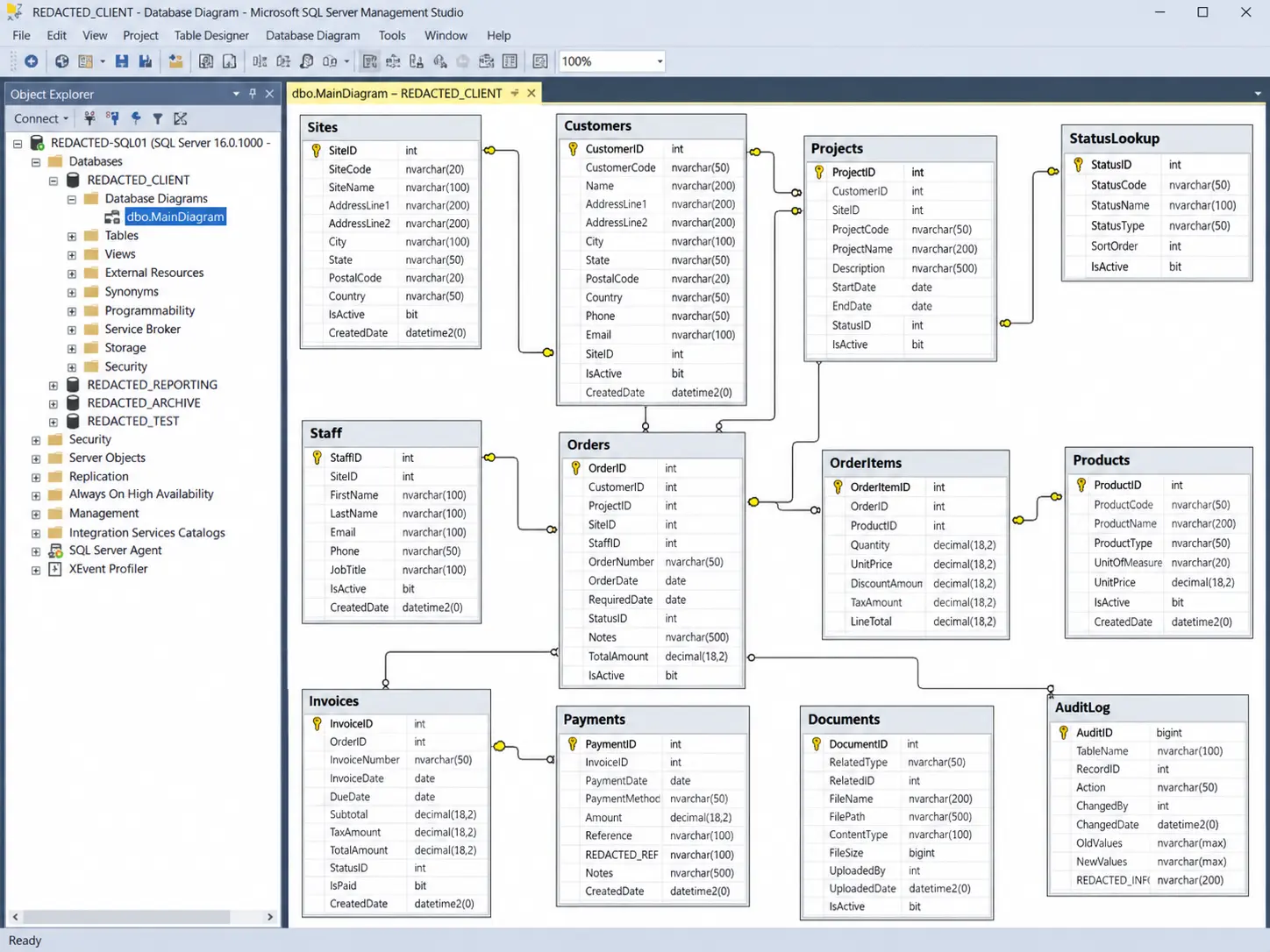This screenshot has width=1270, height=952.
Task: Click the REDACTED_REPORTING database cylinder icon
Action: tap(73, 385)
